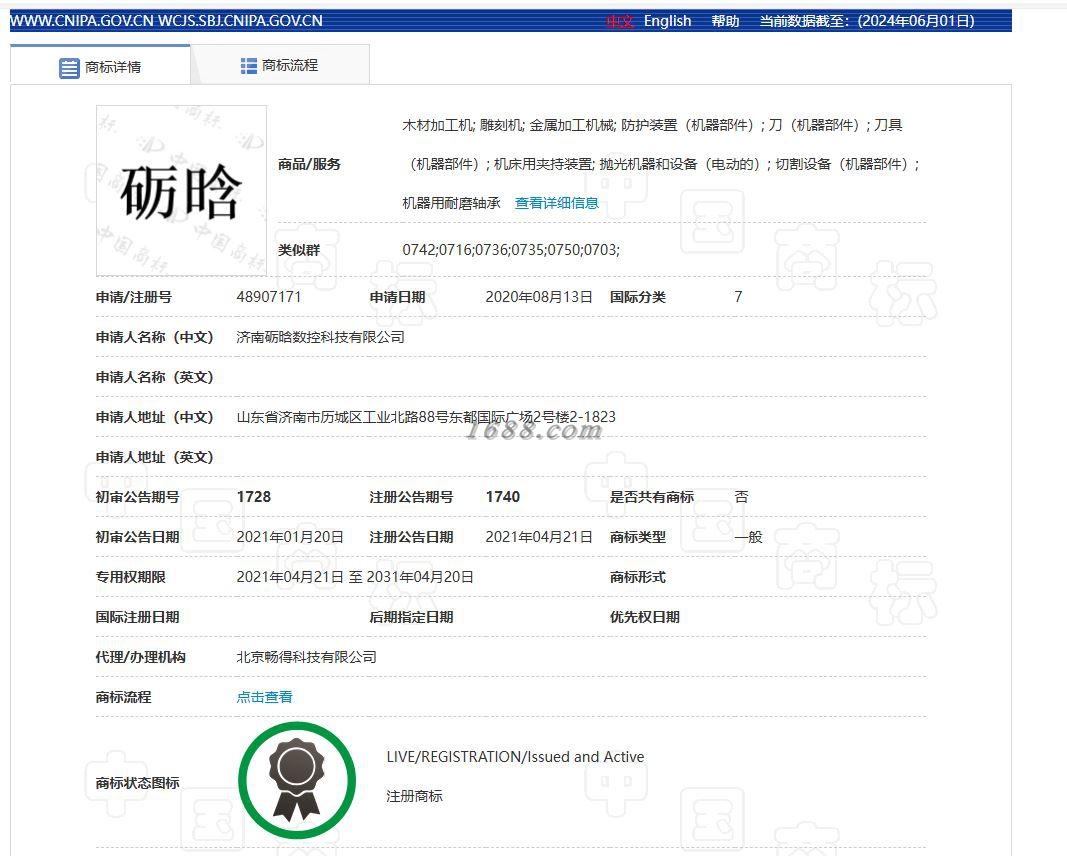1067x856 pixels.
Task: Click the 商品/服务 field label
Action: tap(310, 164)
